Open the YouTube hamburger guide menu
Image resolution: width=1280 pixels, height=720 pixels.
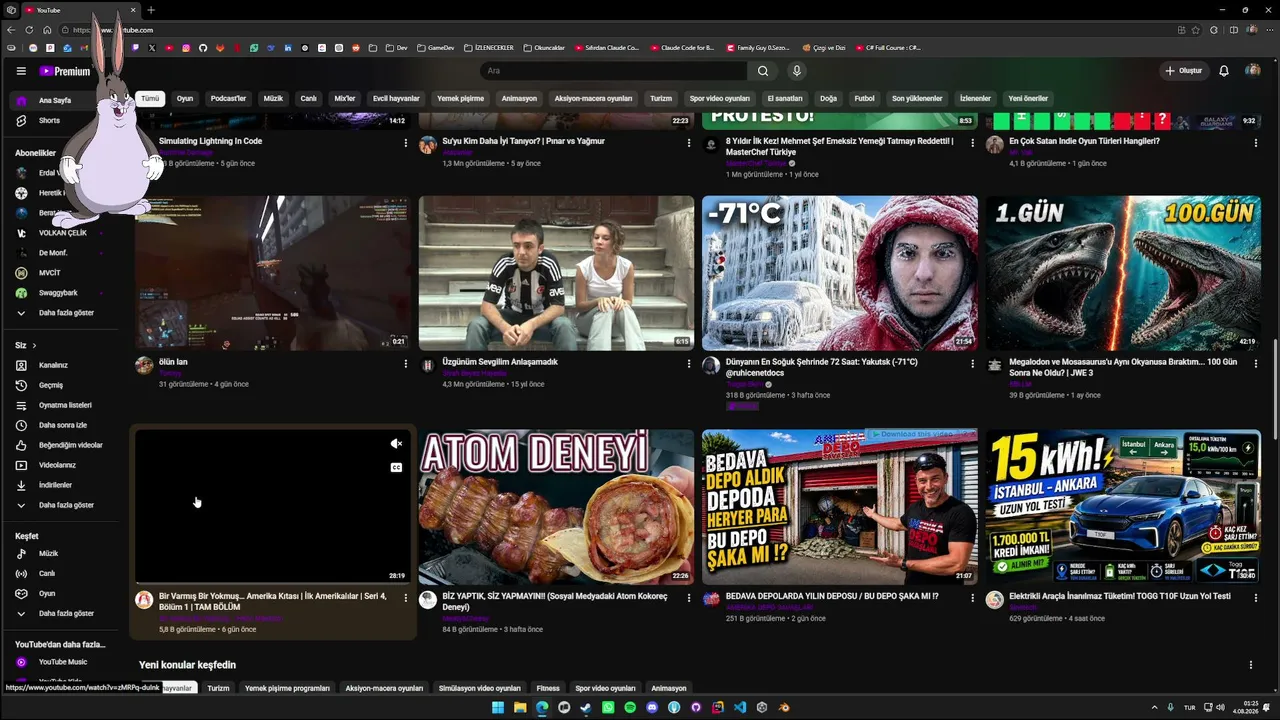pos(21,71)
